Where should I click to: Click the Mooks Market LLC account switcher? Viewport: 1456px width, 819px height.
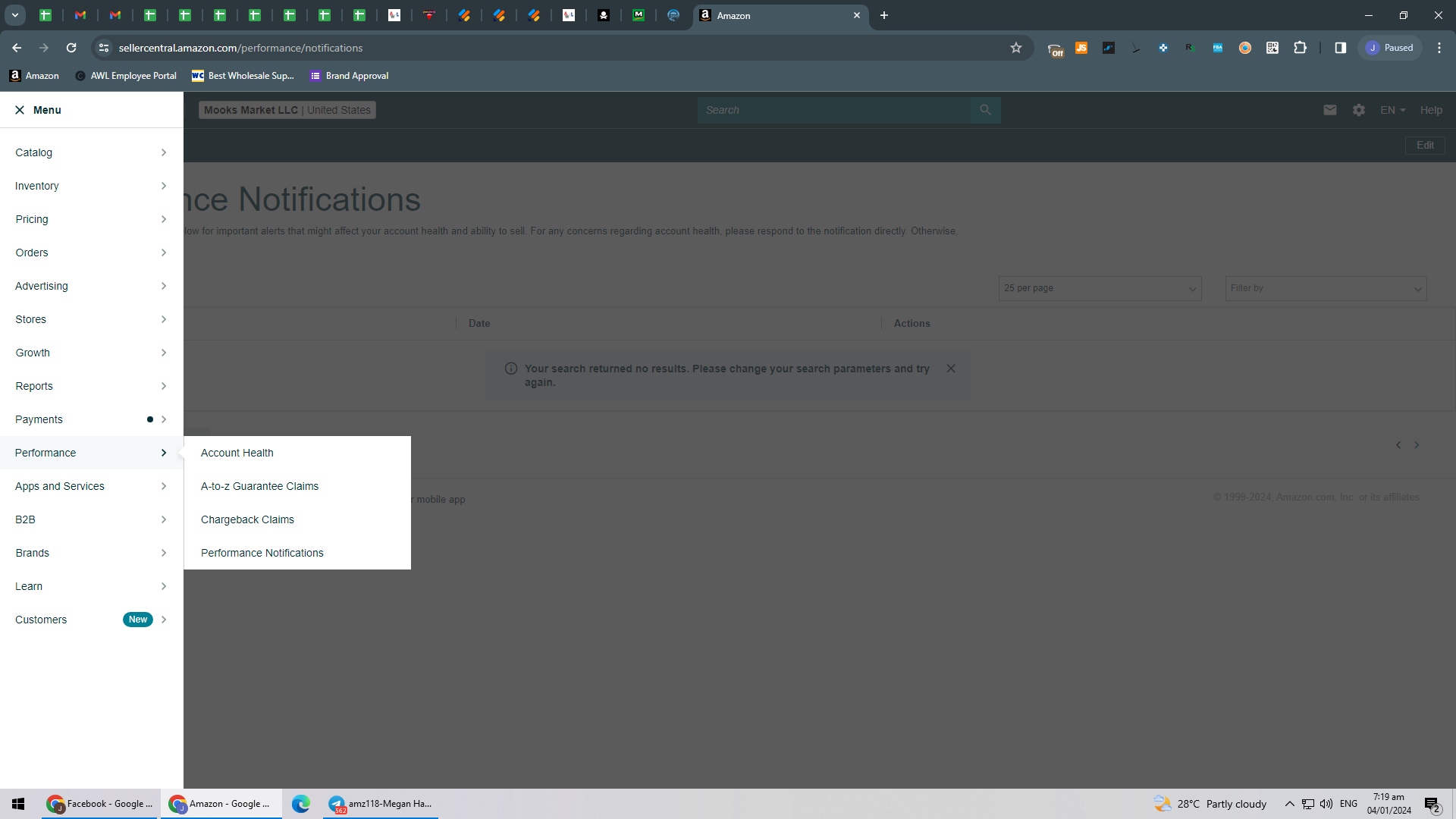click(x=287, y=110)
